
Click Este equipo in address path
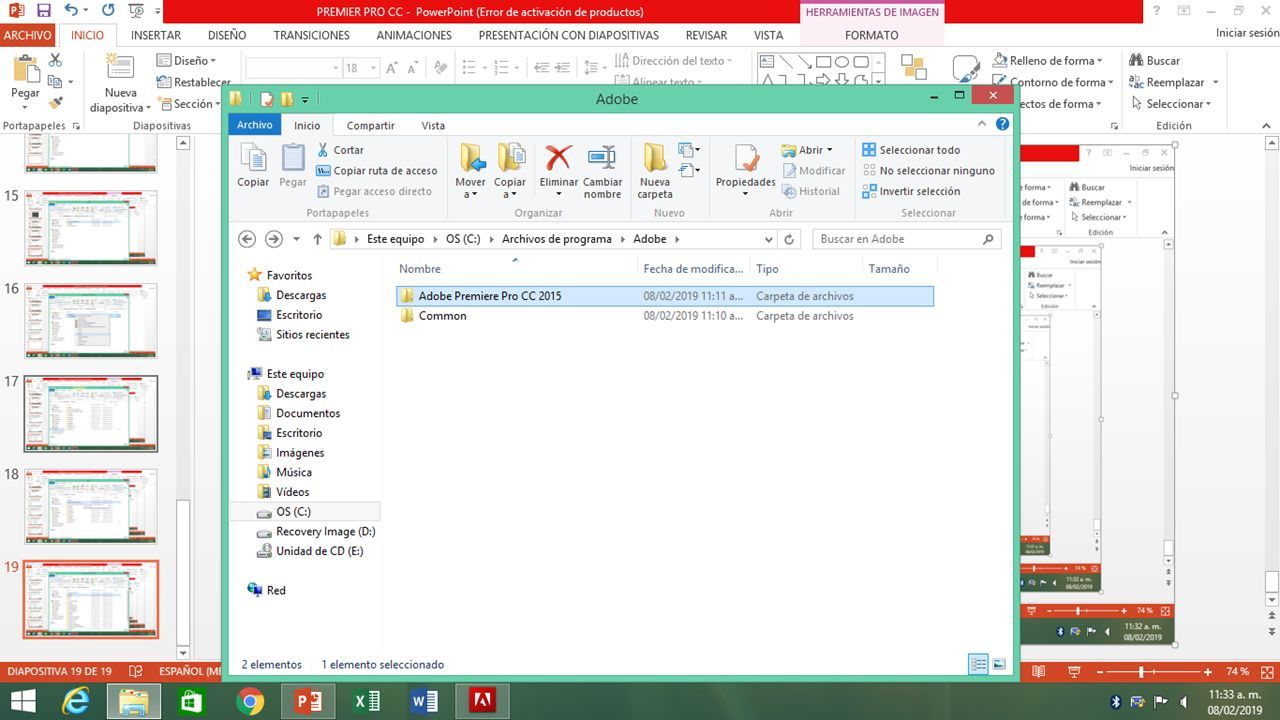tap(395, 239)
